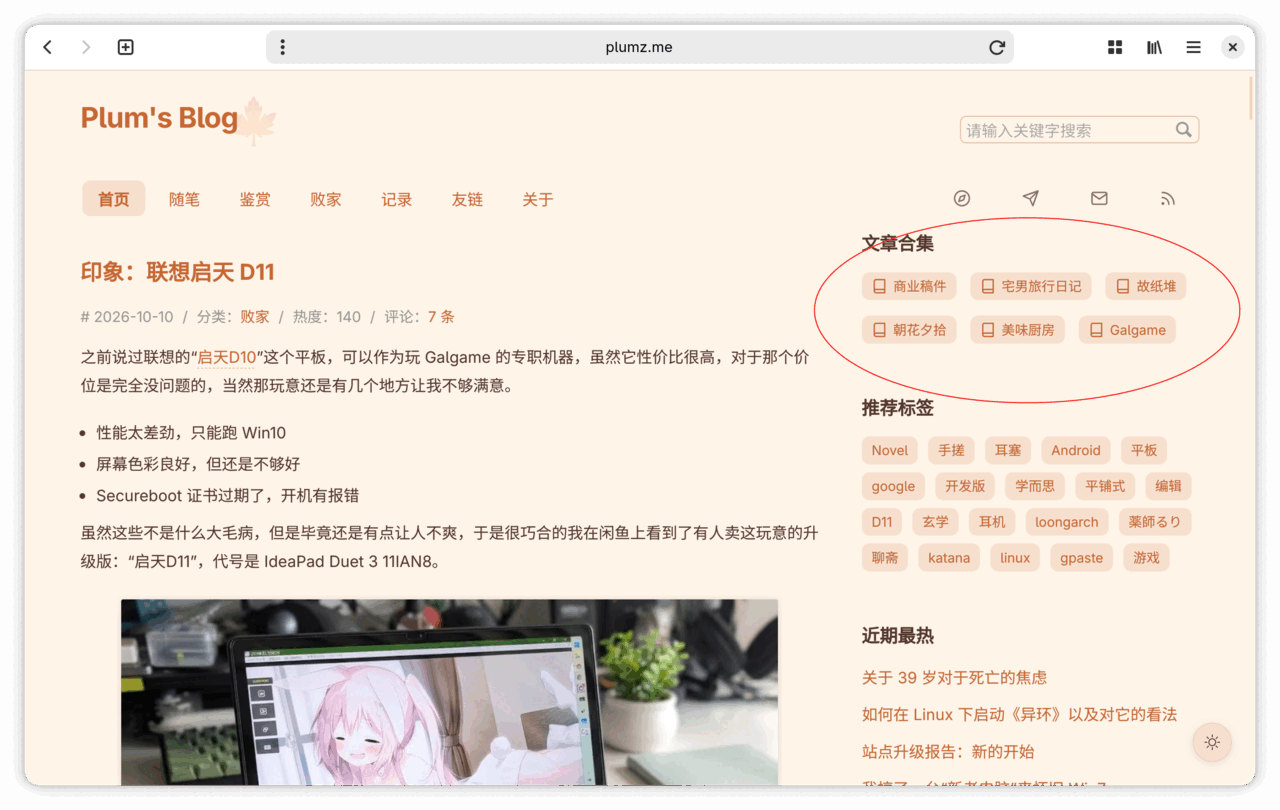Screen dimensions: 1280x810
Task: Open a new browser tab
Action: coord(125,47)
